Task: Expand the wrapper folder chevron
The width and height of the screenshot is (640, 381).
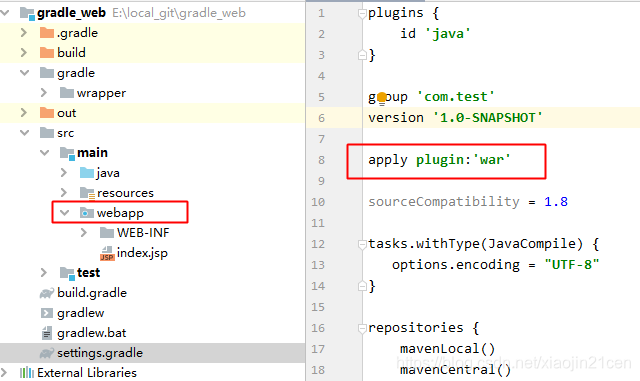Action: pos(44,93)
